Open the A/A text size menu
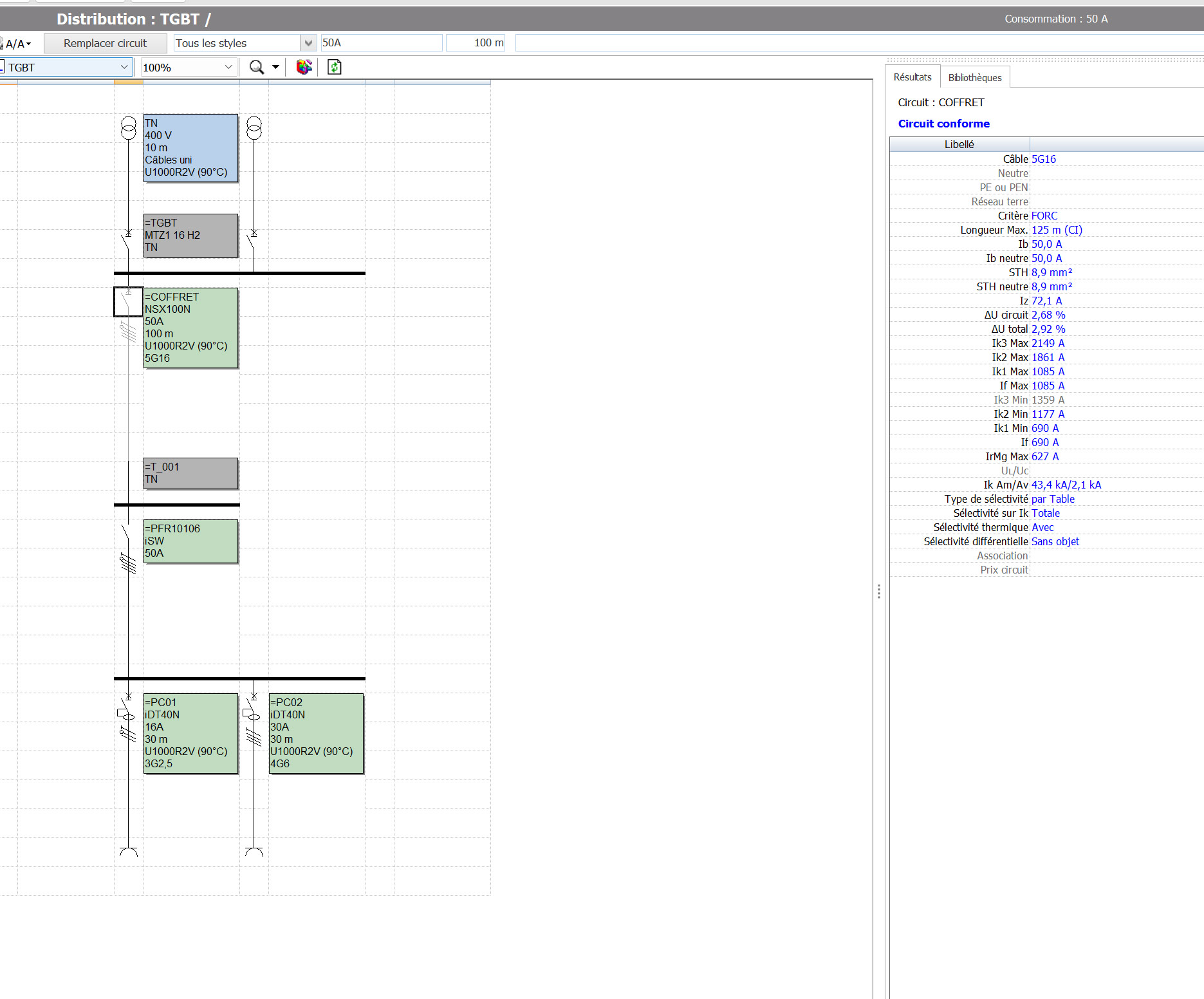The width and height of the screenshot is (1204, 999). pyautogui.click(x=18, y=44)
